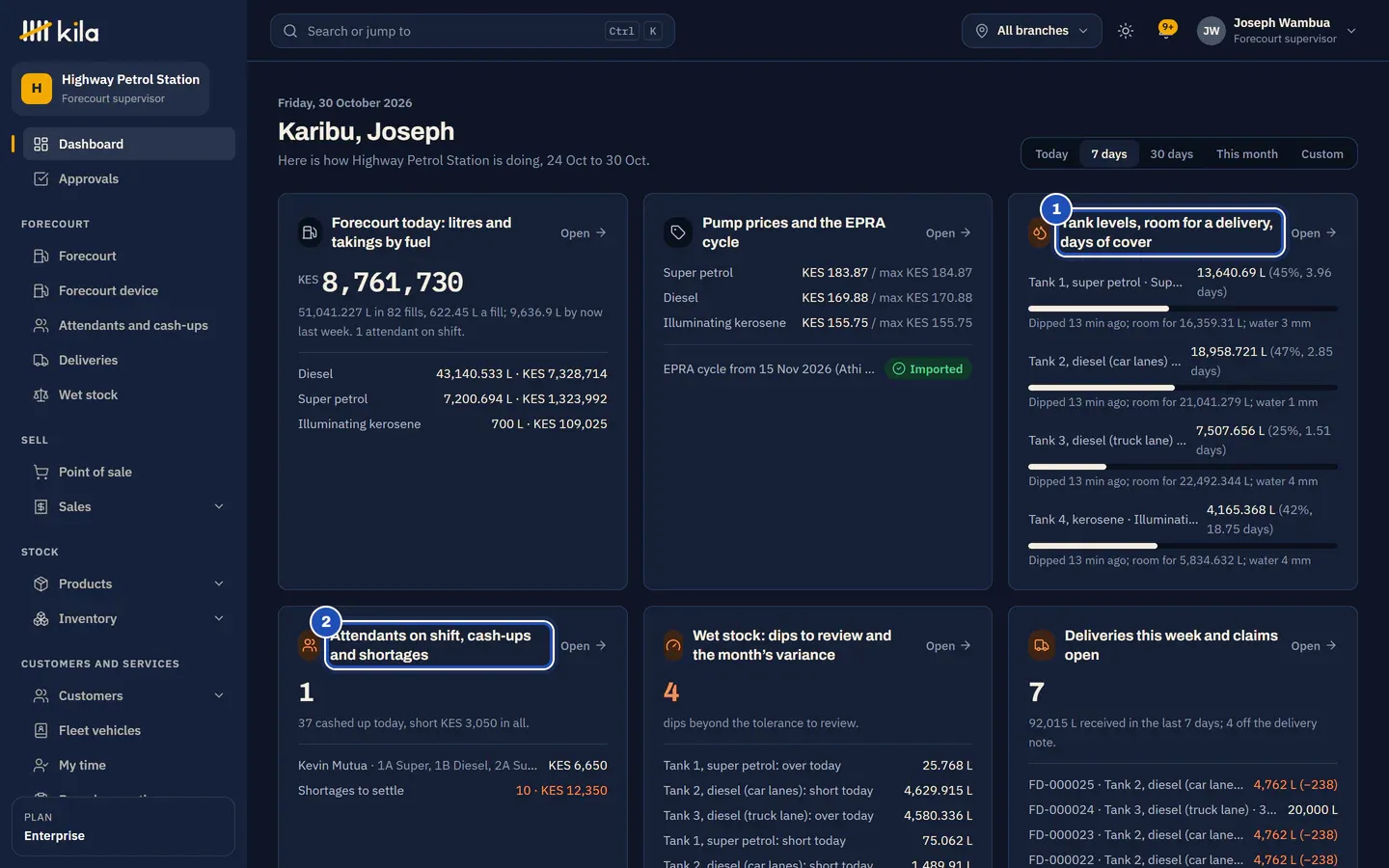This screenshot has width=1389, height=868.
Task: Click the search or jump to field
Action: coord(473,31)
